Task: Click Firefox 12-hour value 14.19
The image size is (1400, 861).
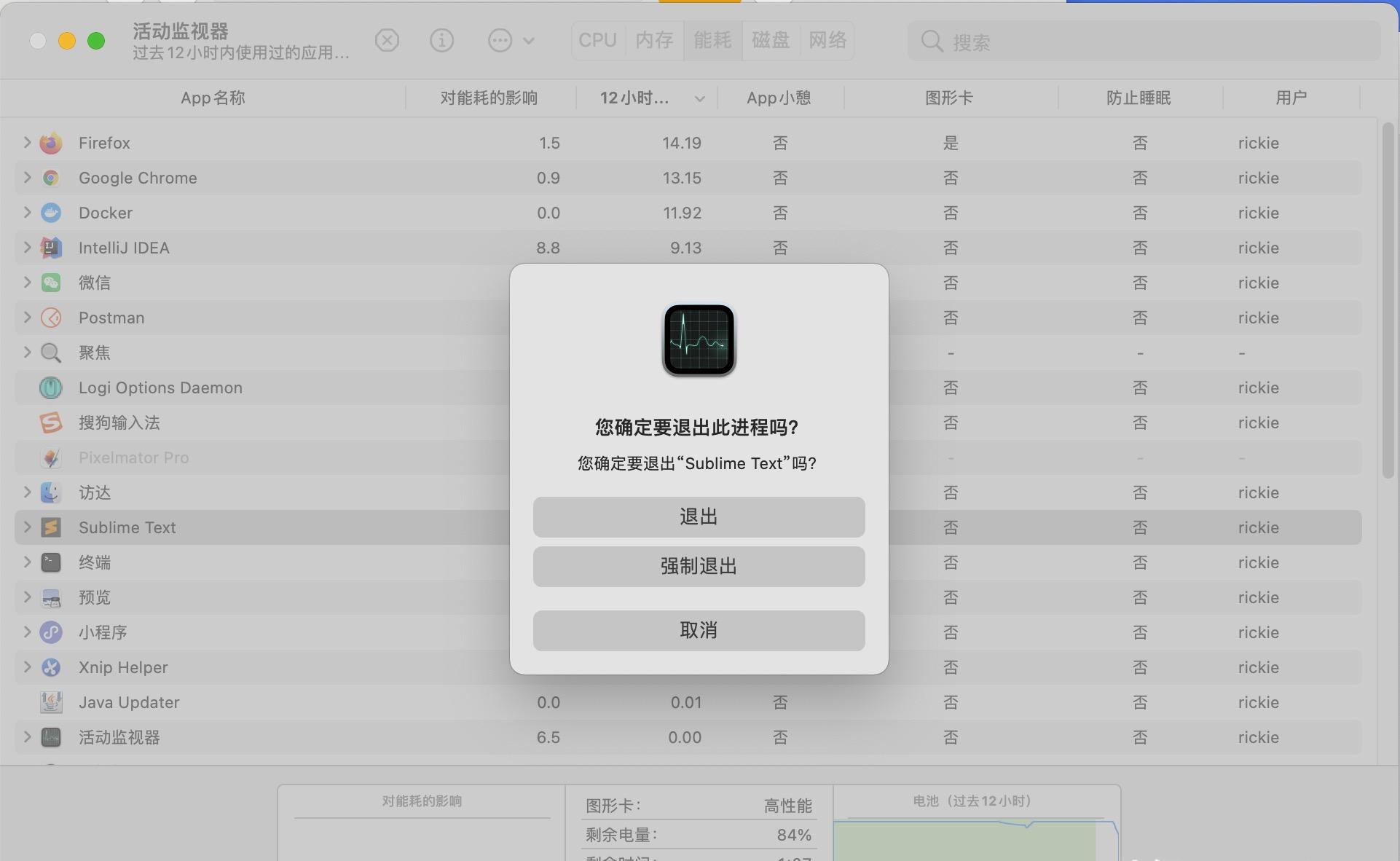Action: pos(682,143)
